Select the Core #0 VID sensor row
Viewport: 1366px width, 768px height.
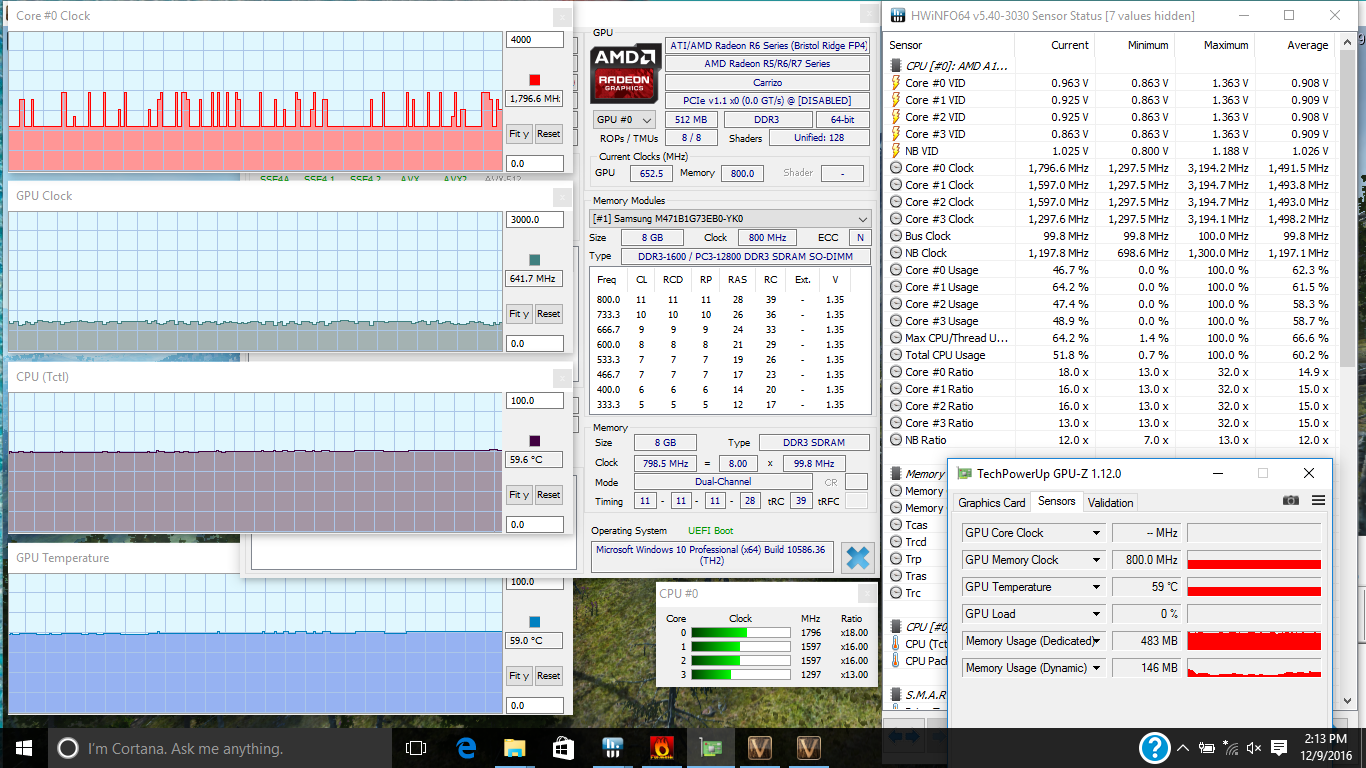pos(1111,83)
